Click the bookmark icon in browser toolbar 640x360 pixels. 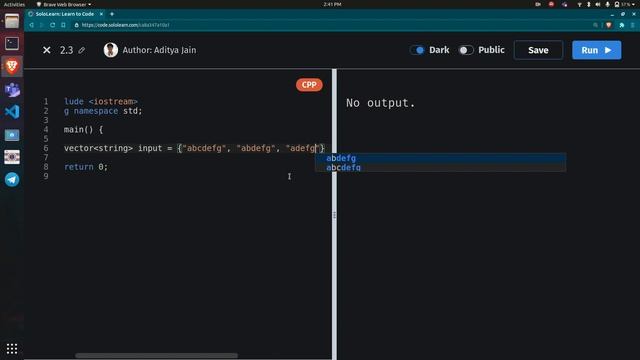pyautogui.click(x=63, y=25)
